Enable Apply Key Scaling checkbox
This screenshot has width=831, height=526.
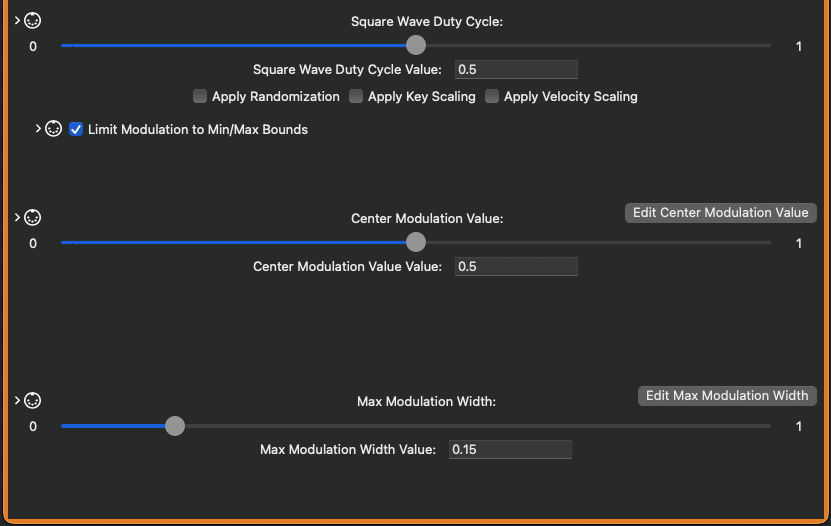pos(356,97)
